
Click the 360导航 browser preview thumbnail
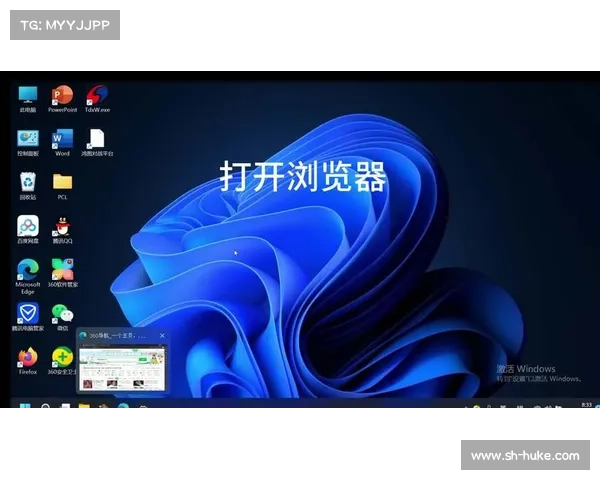(x=122, y=367)
